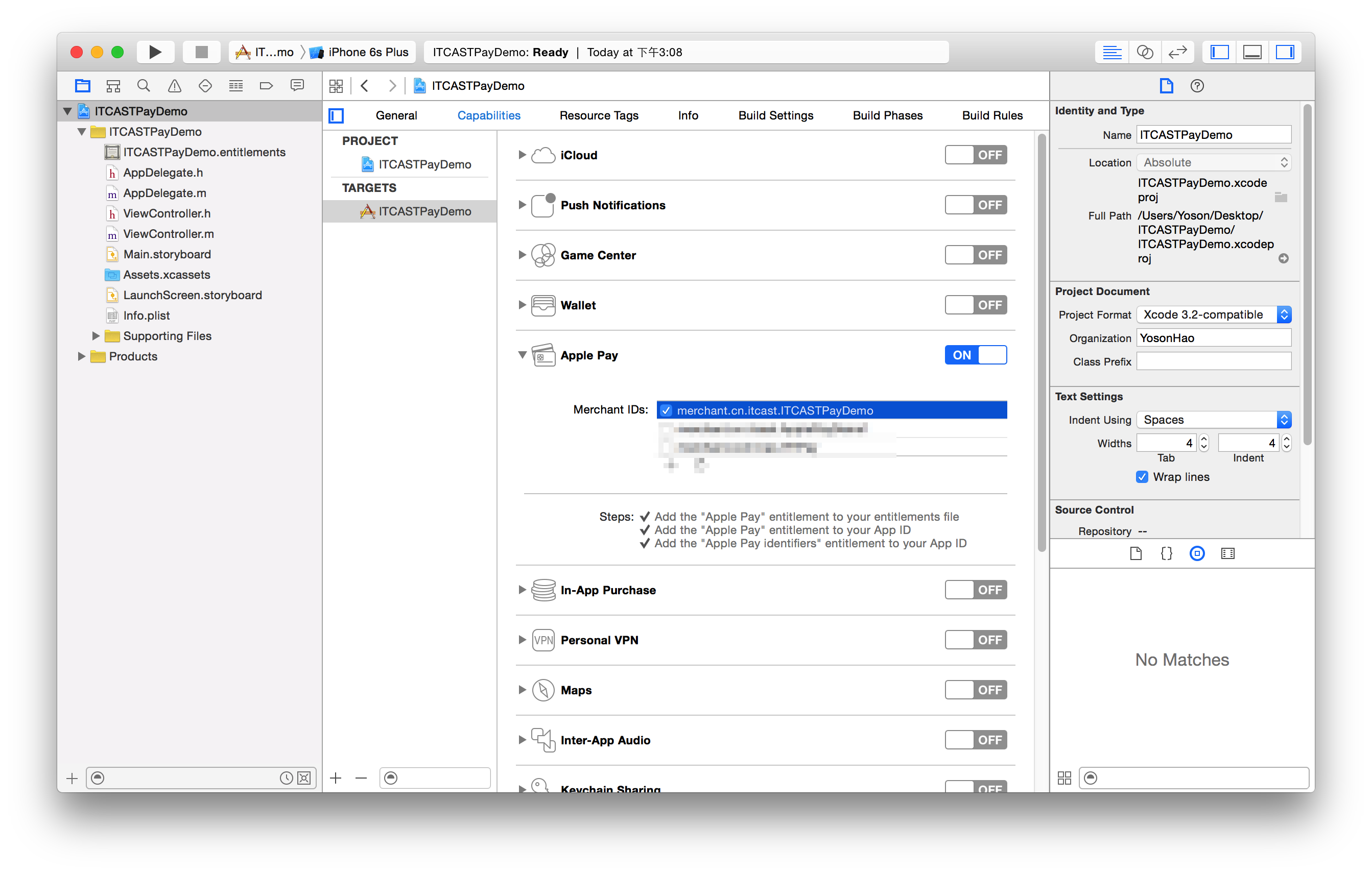
Task: Open the General tab
Action: pos(396,115)
